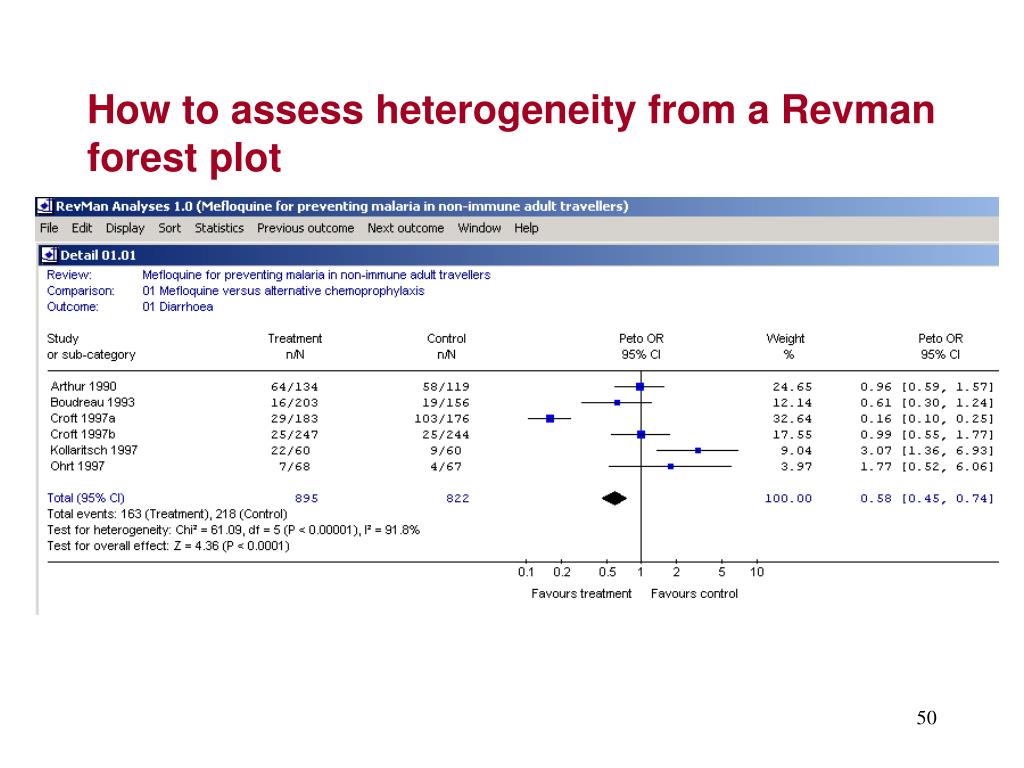
Task: Select the Boudreau 1993 study row
Action: [522, 402]
